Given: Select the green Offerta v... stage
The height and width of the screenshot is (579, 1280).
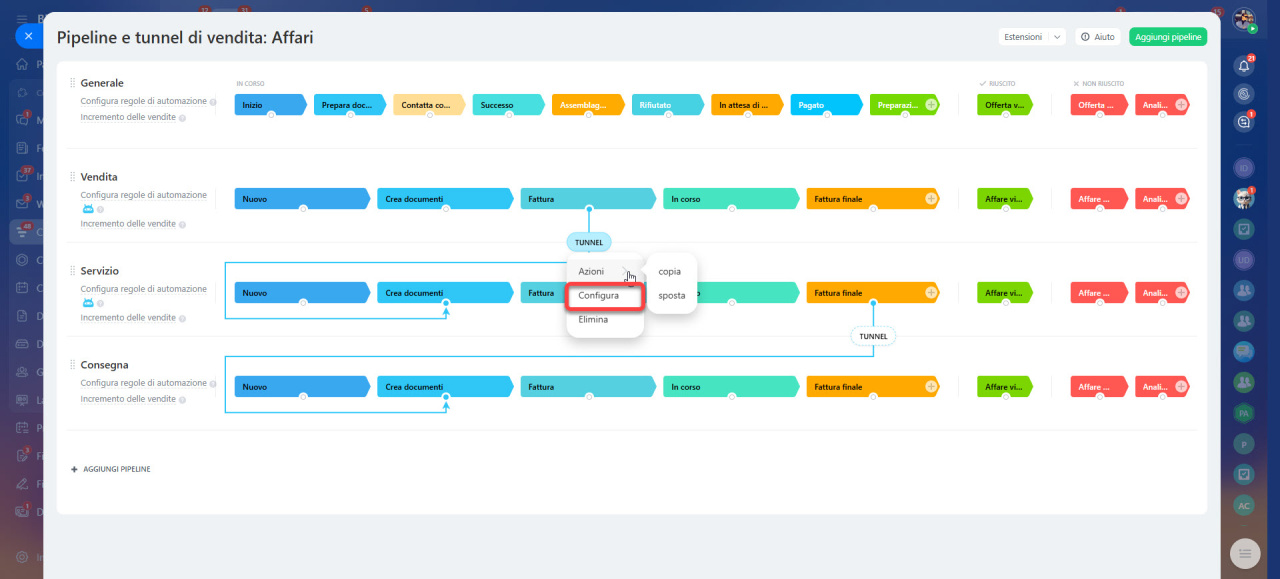Looking at the screenshot, I should (x=1005, y=104).
